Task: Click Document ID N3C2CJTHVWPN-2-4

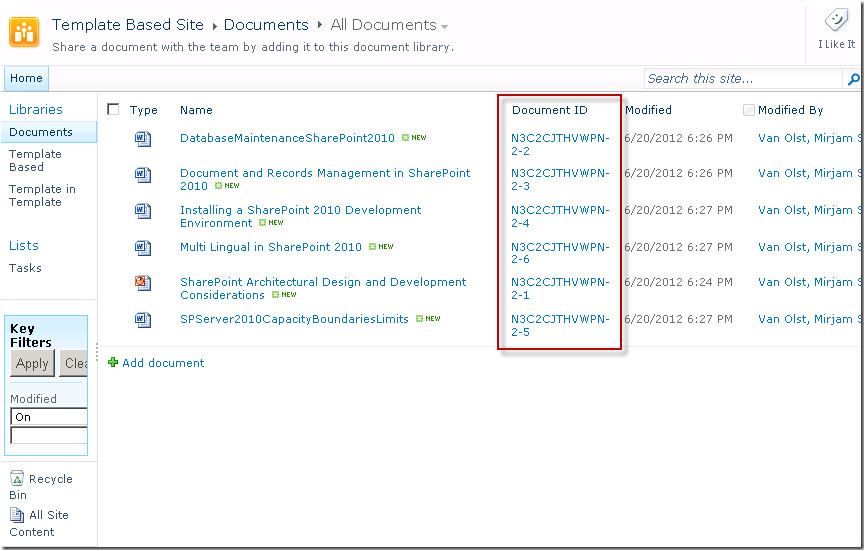Action: 560,216
